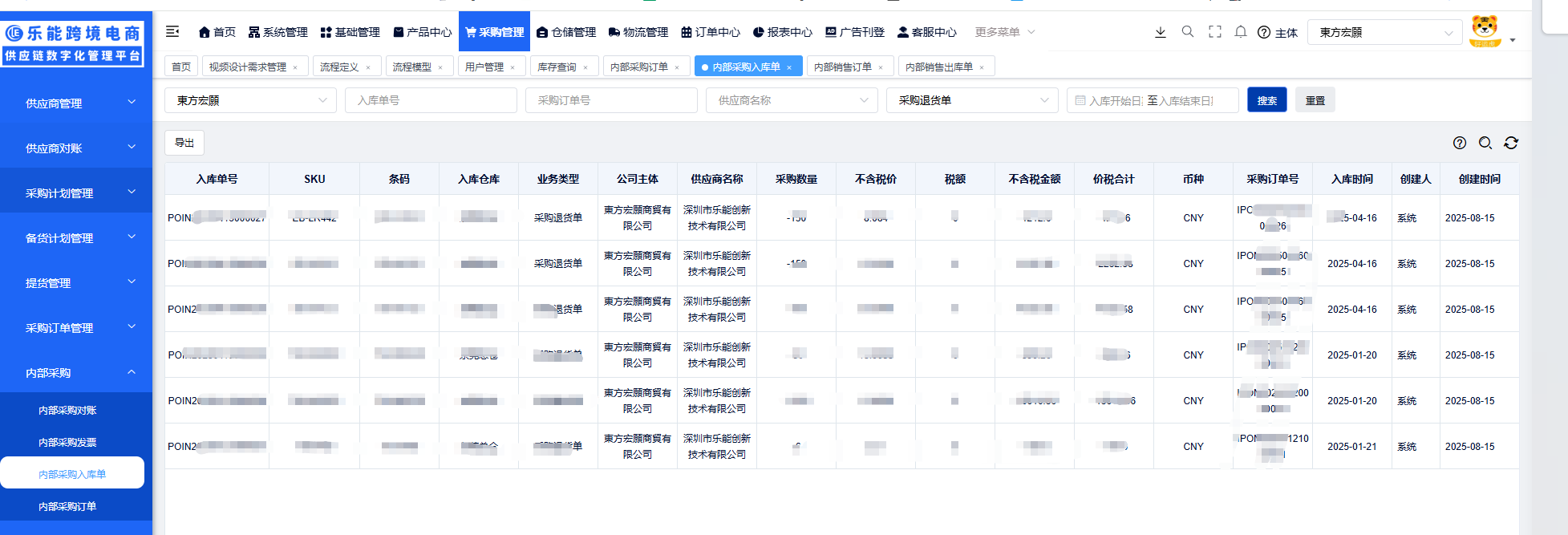Image resolution: width=1568 pixels, height=535 pixels.
Task: Switch to the 内部销售订单 tab
Action: [x=842, y=67]
